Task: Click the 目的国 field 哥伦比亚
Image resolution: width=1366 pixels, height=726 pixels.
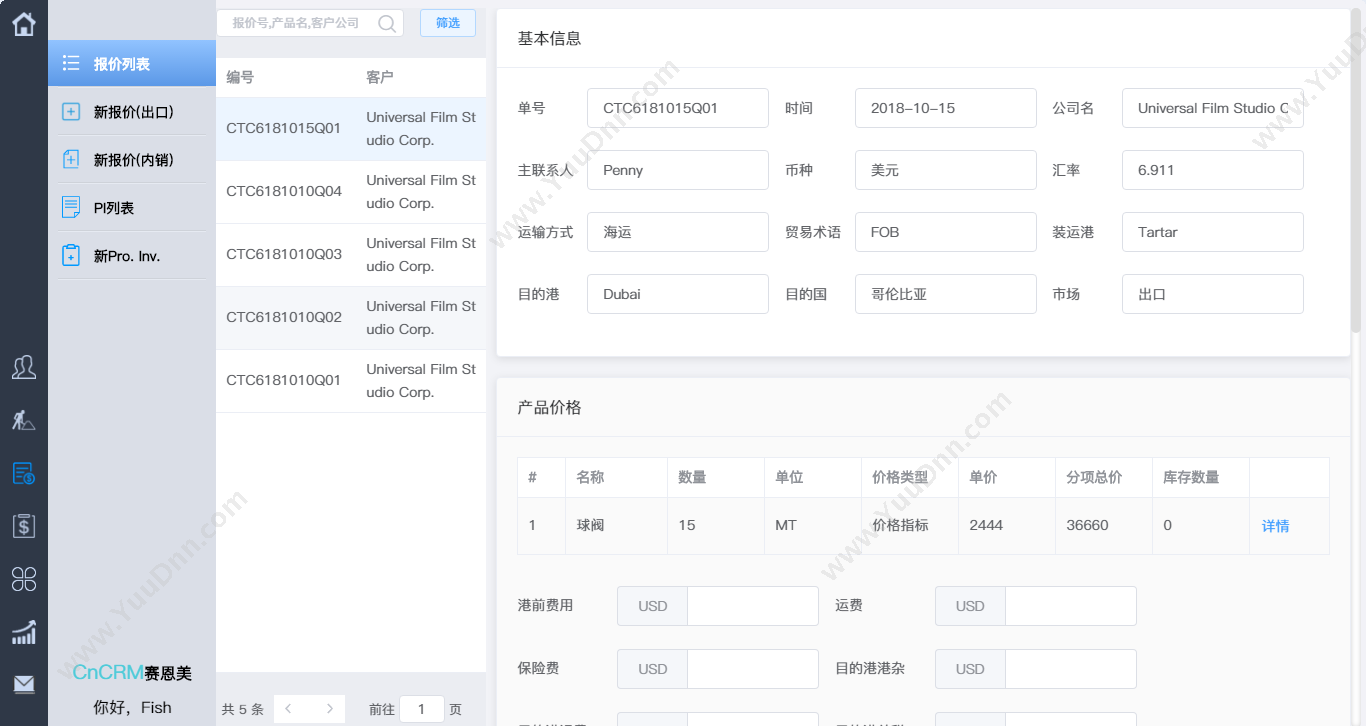Action: coord(946,294)
